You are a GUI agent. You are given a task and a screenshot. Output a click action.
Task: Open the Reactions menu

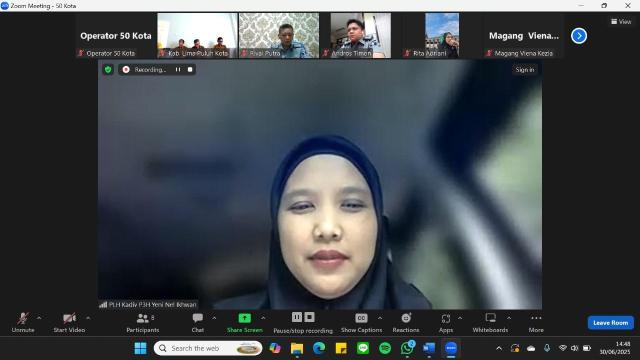[406, 322]
